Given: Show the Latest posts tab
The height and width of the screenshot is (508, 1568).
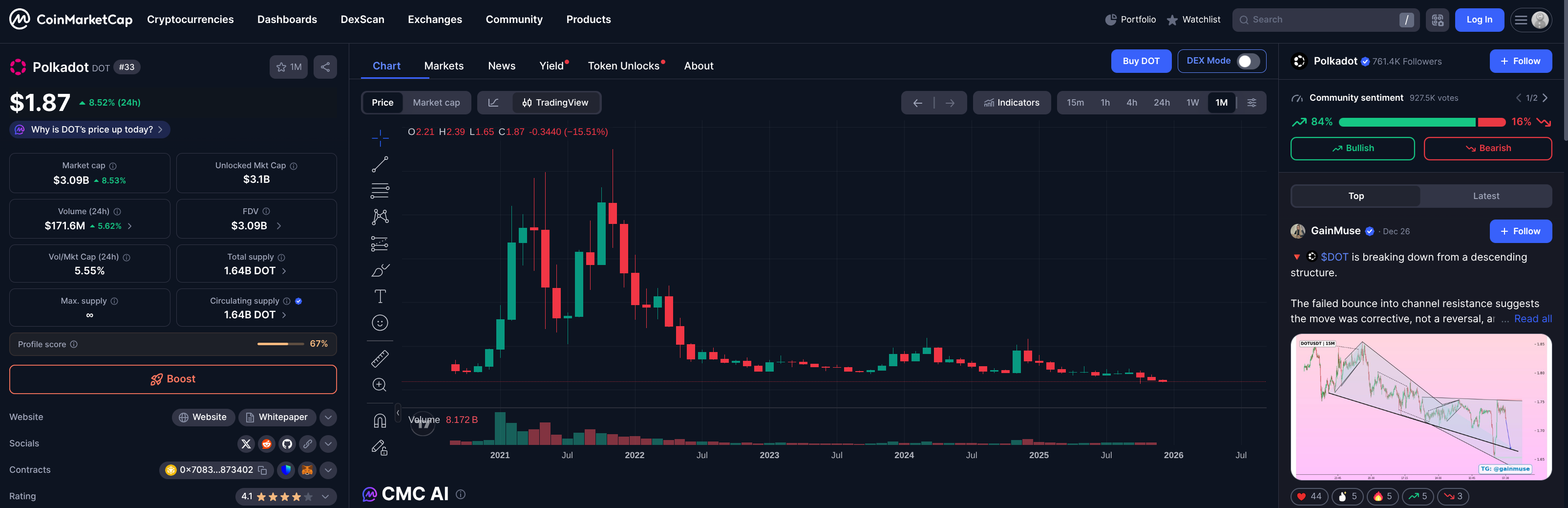Looking at the screenshot, I should [1486, 196].
